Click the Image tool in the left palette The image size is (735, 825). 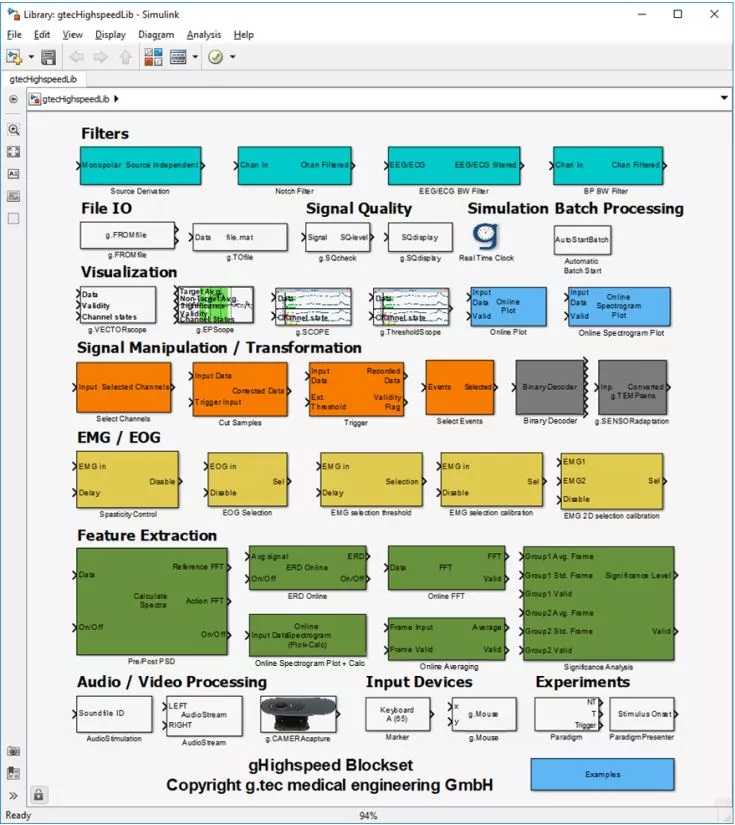point(13,196)
